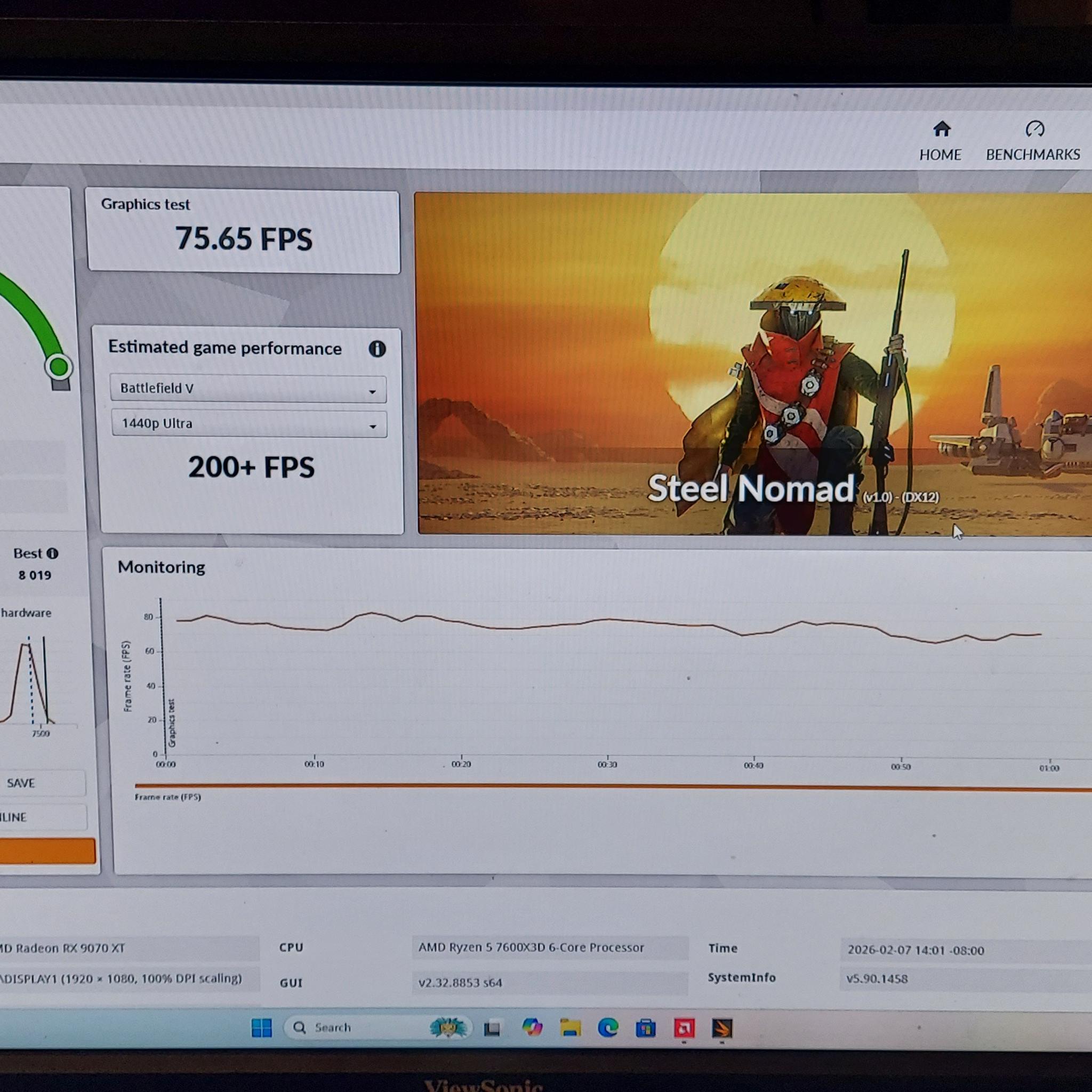Viewport: 1092px width, 1092px height.
Task: Open File Explorer from the taskbar
Action: pos(571,1027)
